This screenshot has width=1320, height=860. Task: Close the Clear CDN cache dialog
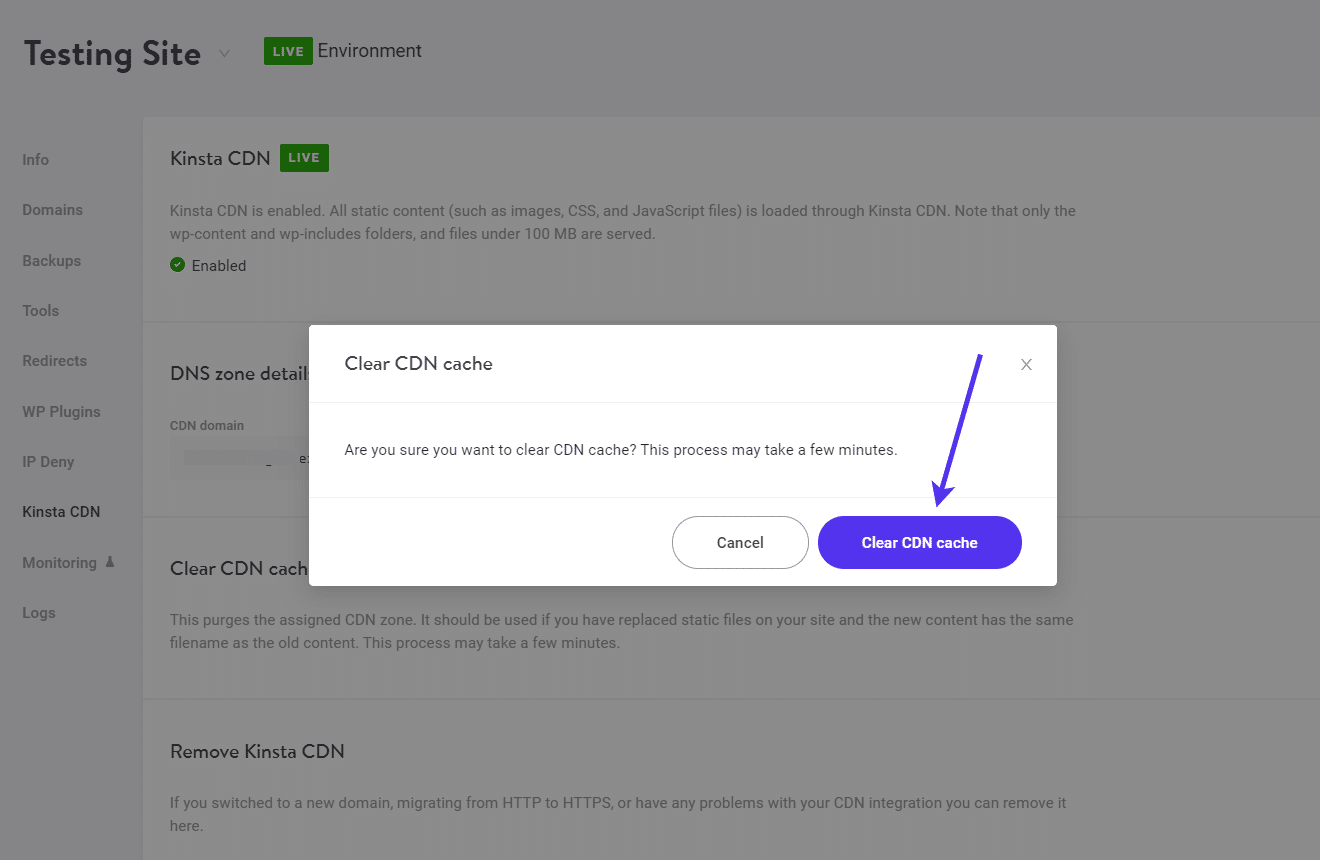click(x=1026, y=364)
